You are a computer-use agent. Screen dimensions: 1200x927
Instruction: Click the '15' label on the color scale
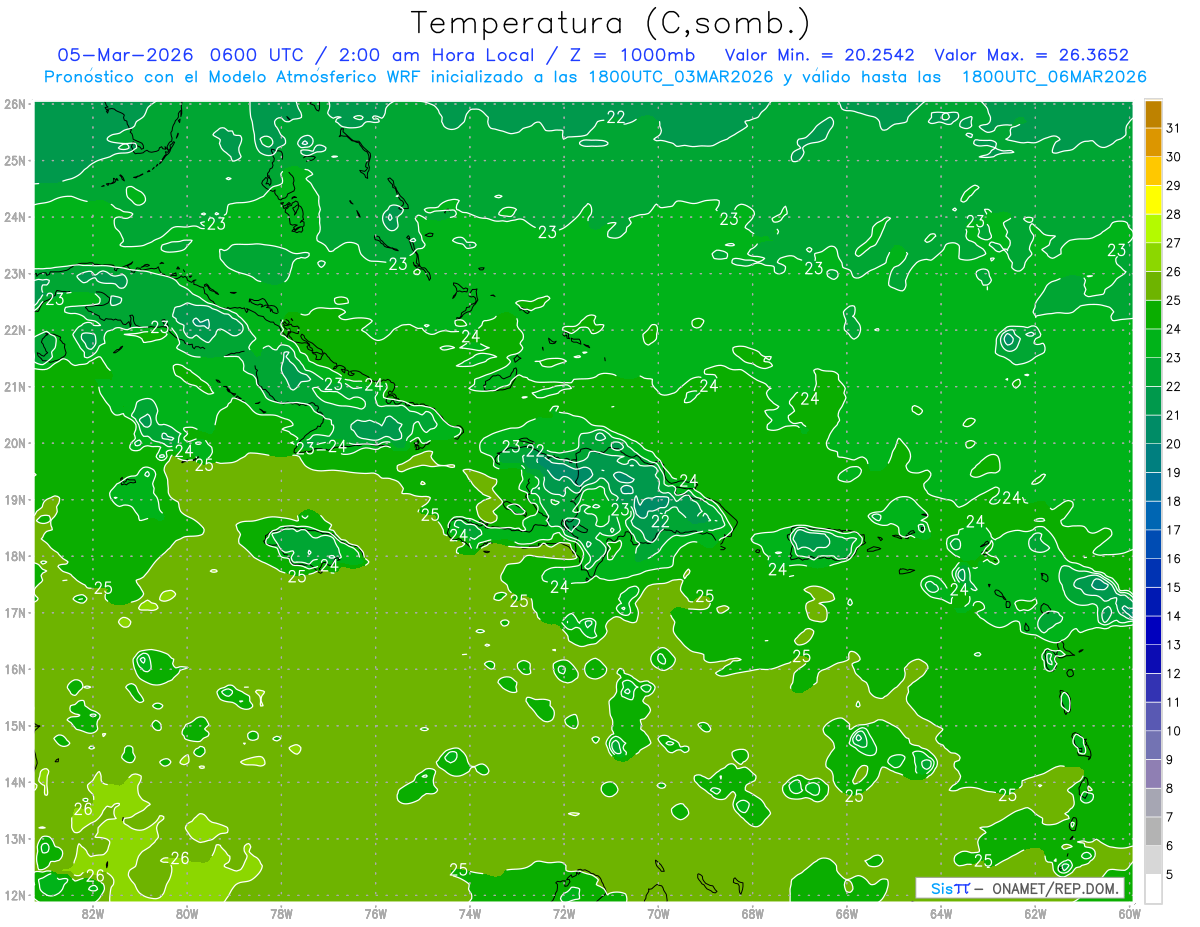(1173, 587)
